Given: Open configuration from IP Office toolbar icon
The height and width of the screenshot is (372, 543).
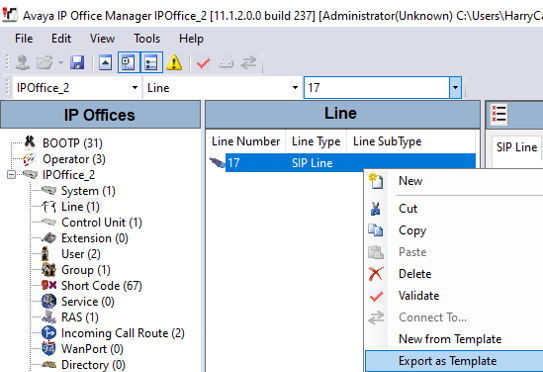Looking at the screenshot, I should coord(23,63).
